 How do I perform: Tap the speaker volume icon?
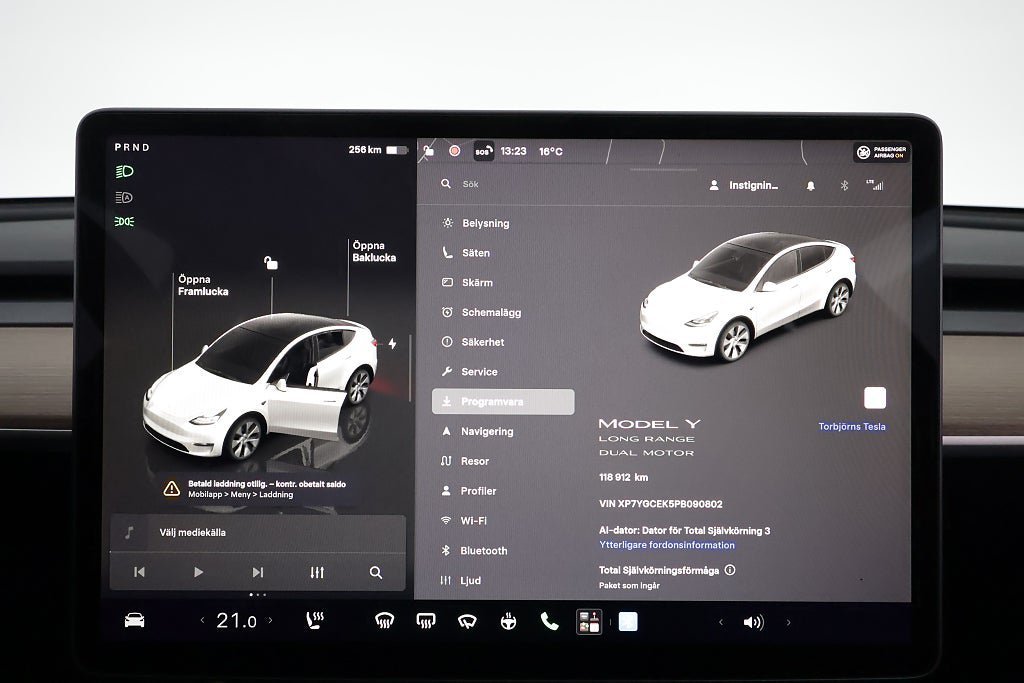pyautogui.click(x=754, y=622)
